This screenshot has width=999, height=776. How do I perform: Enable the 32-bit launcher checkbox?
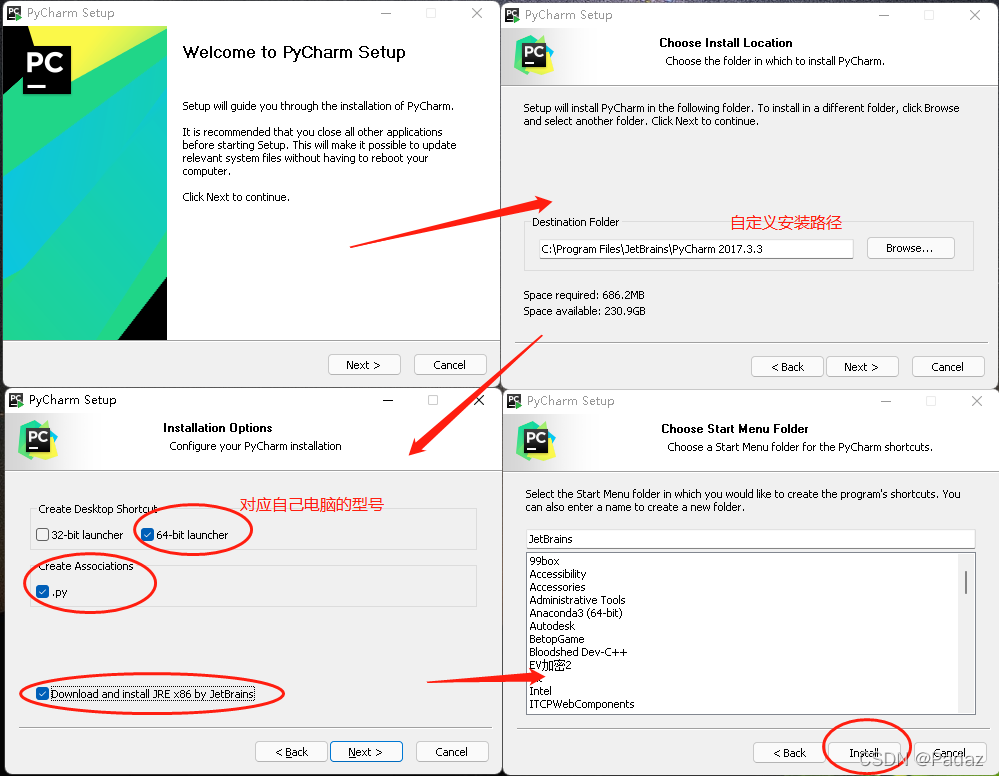click(x=43, y=535)
